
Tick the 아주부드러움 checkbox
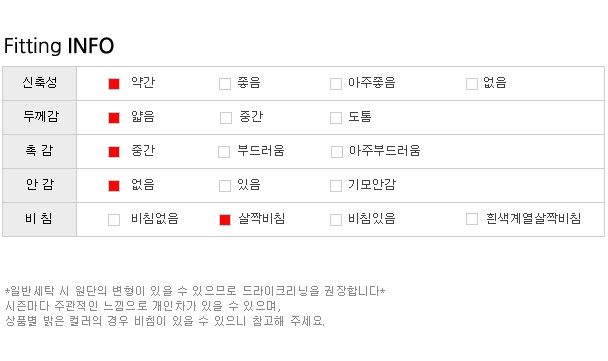pos(337,152)
